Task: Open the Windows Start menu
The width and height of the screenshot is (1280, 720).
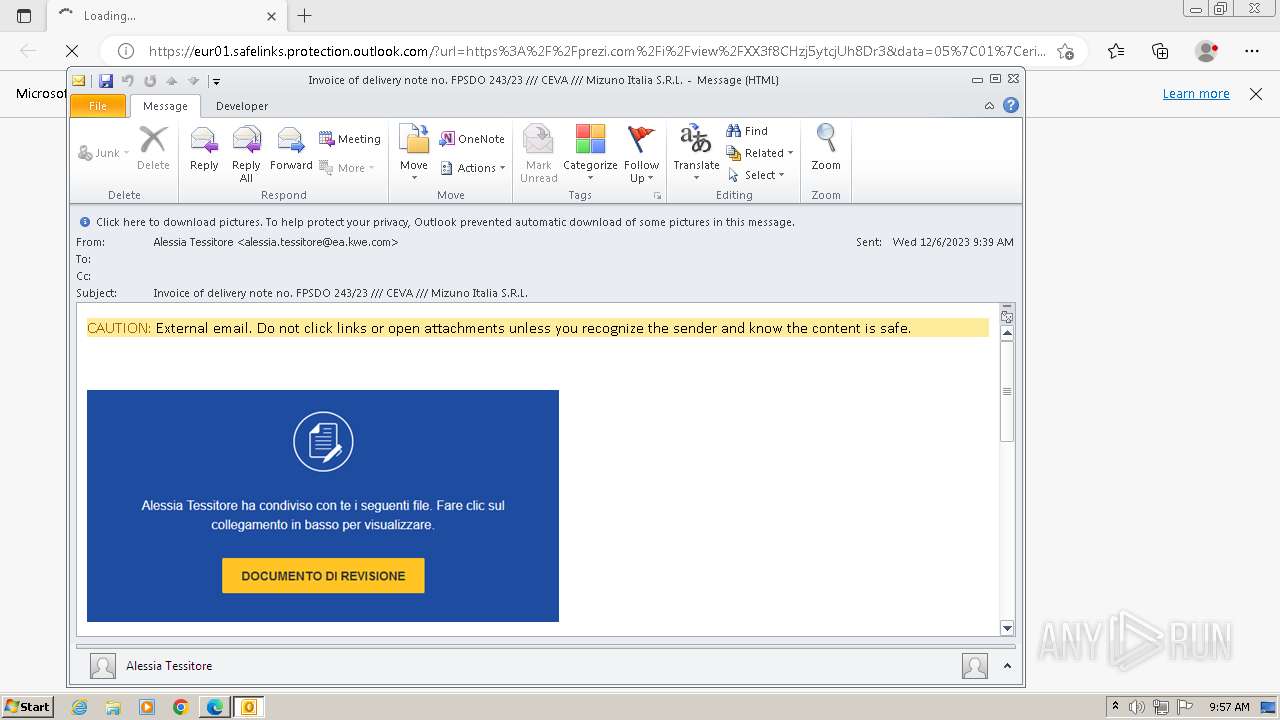Action: (28, 706)
